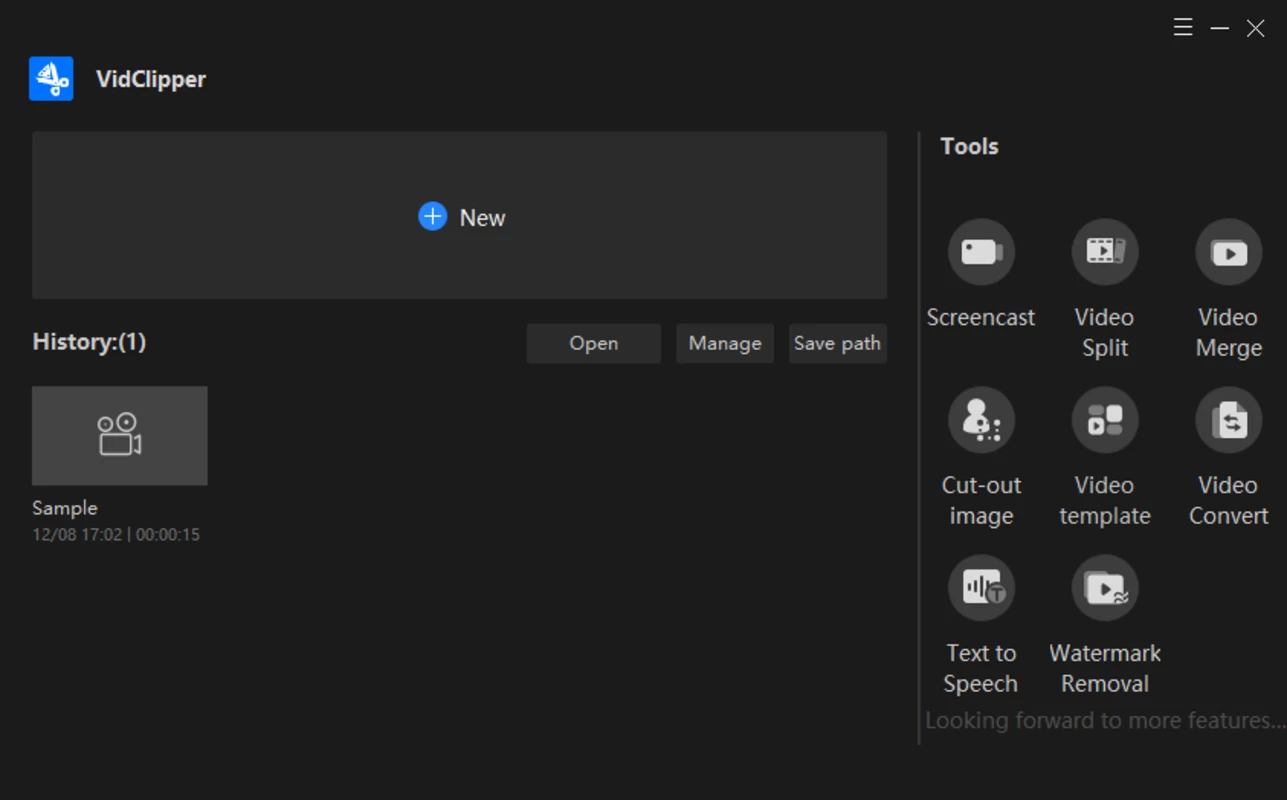
Task: Open the Sample project thumbnail
Action: (x=120, y=436)
